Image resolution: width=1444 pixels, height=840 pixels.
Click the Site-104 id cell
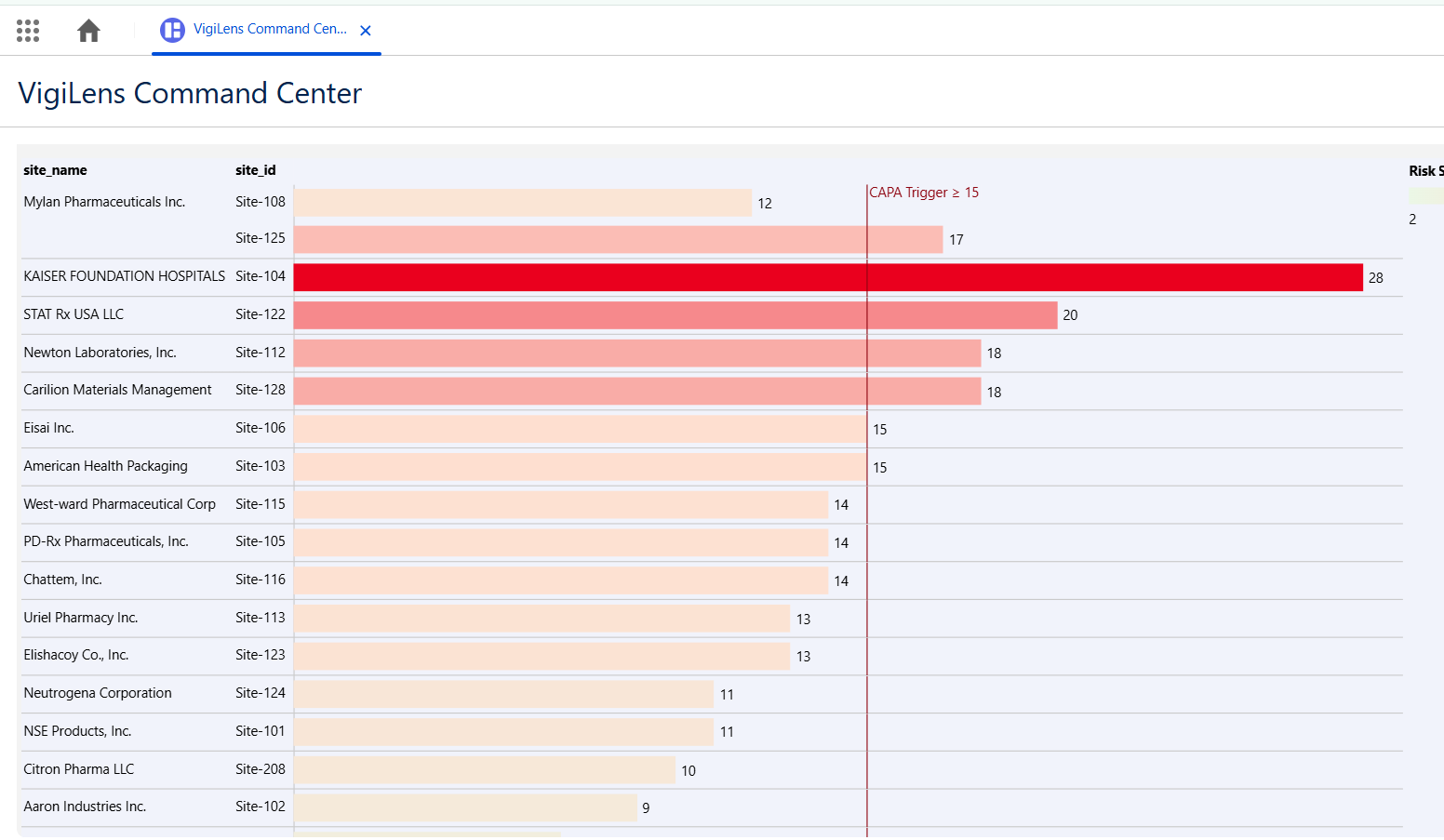[x=261, y=276]
